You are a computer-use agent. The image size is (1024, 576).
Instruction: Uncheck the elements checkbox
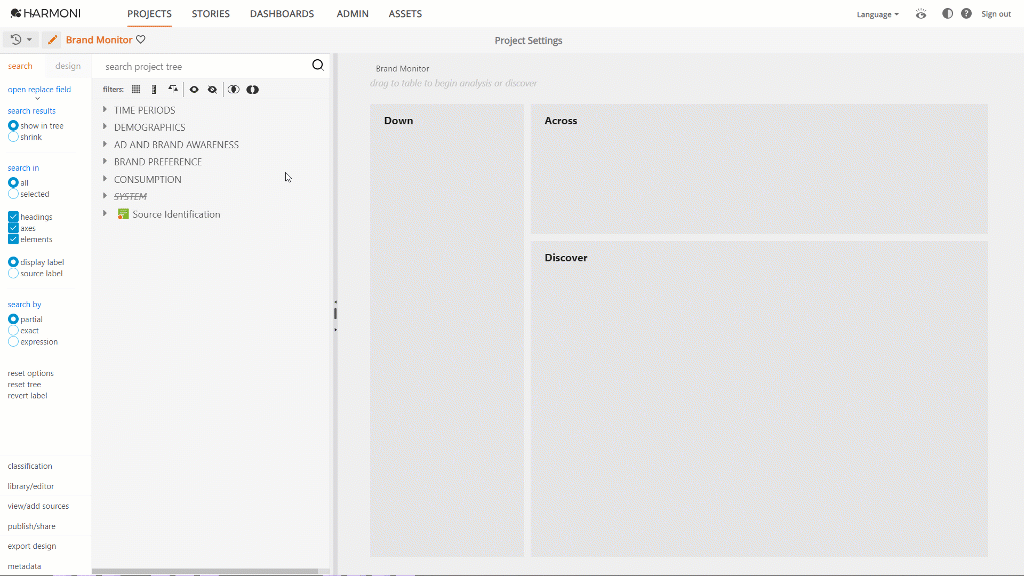(13, 239)
